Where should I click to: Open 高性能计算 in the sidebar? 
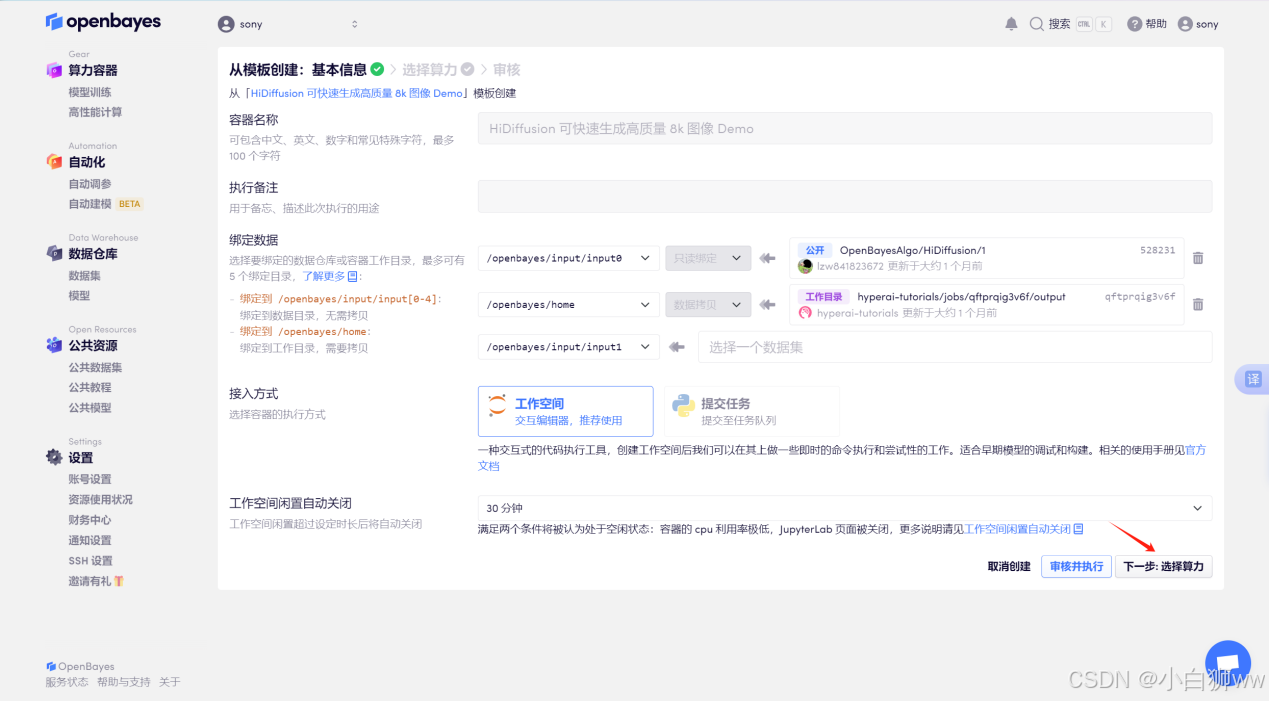[x=95, y=112]
